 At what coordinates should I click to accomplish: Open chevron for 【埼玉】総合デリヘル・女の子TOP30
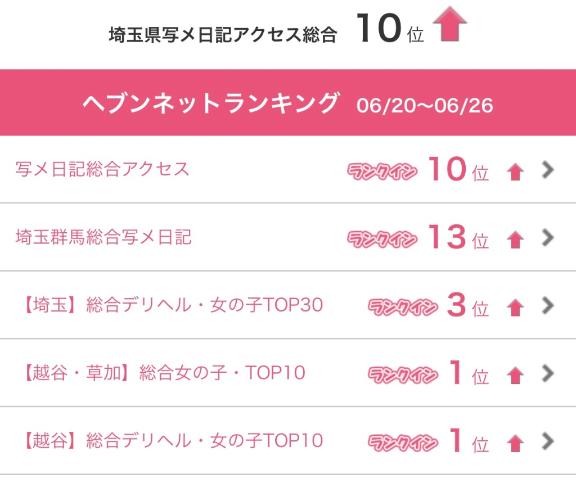pos(548,305)
